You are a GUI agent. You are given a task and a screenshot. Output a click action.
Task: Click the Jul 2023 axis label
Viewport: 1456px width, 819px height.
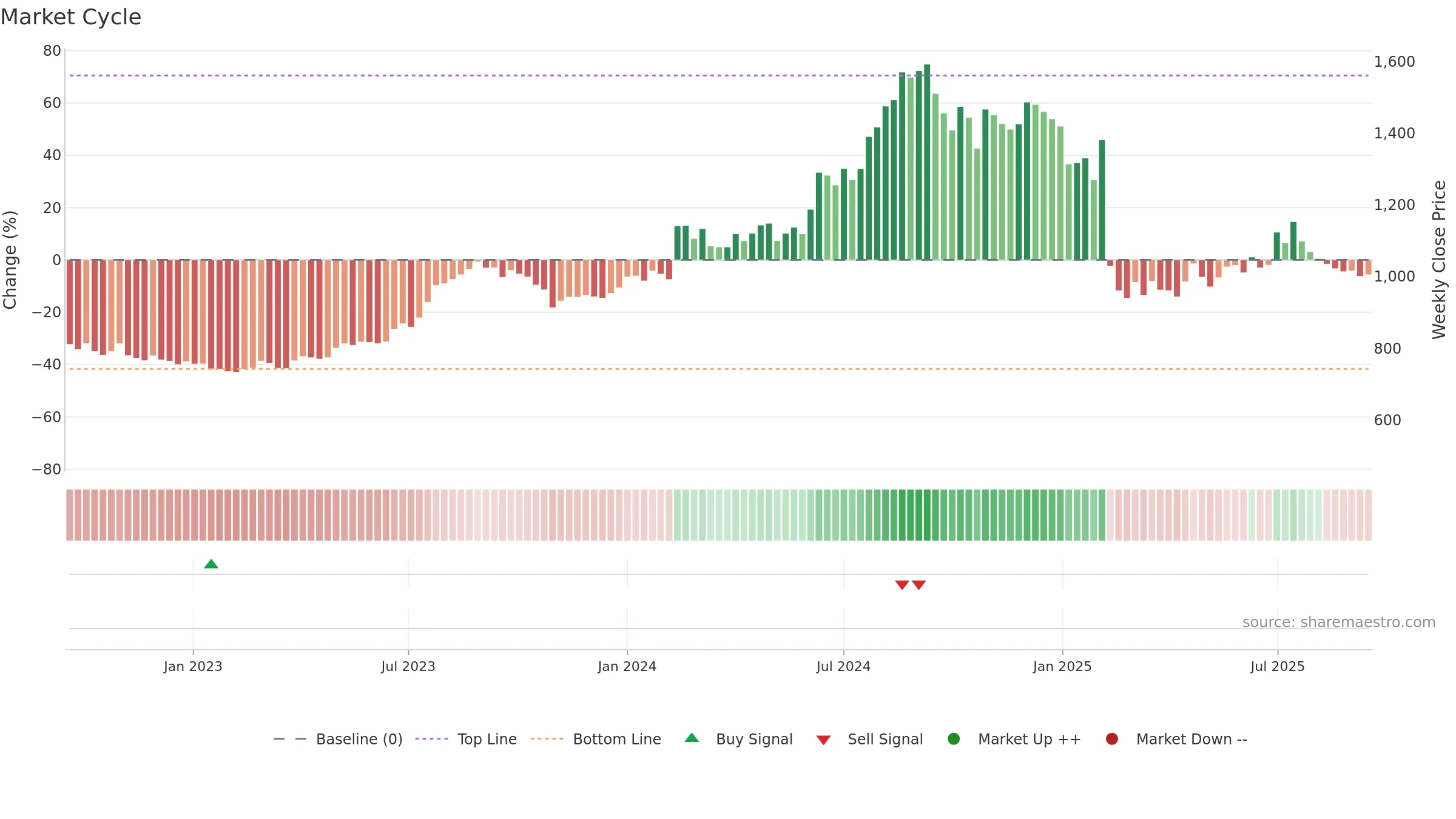pyautogui.click(x=408, y=667)
